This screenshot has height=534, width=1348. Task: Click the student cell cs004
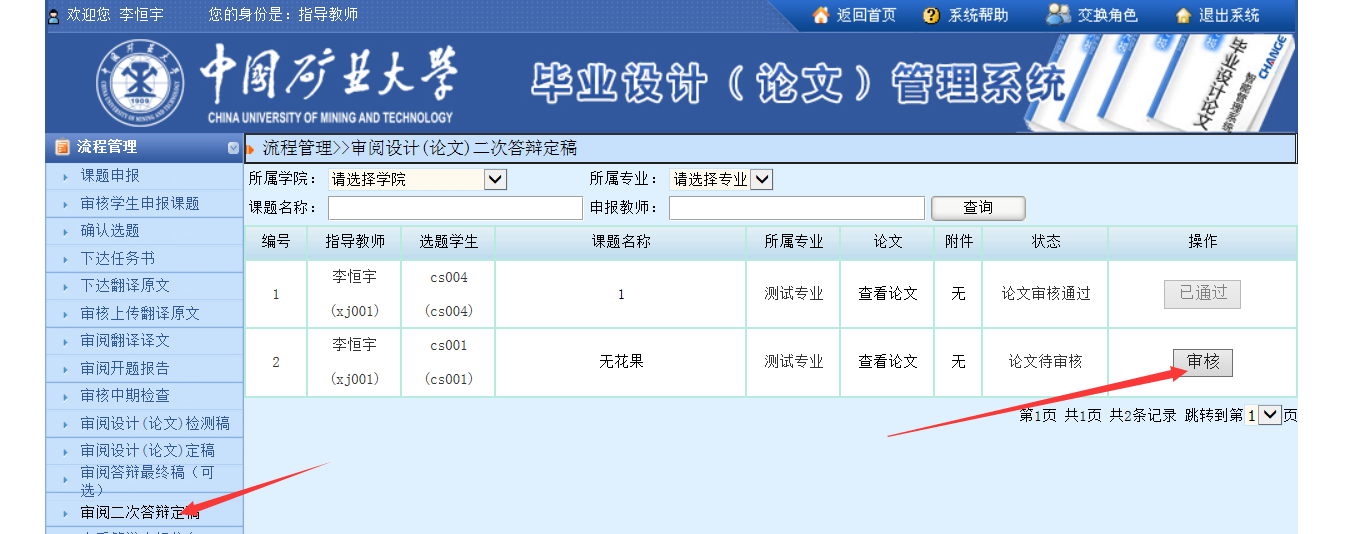448,294
